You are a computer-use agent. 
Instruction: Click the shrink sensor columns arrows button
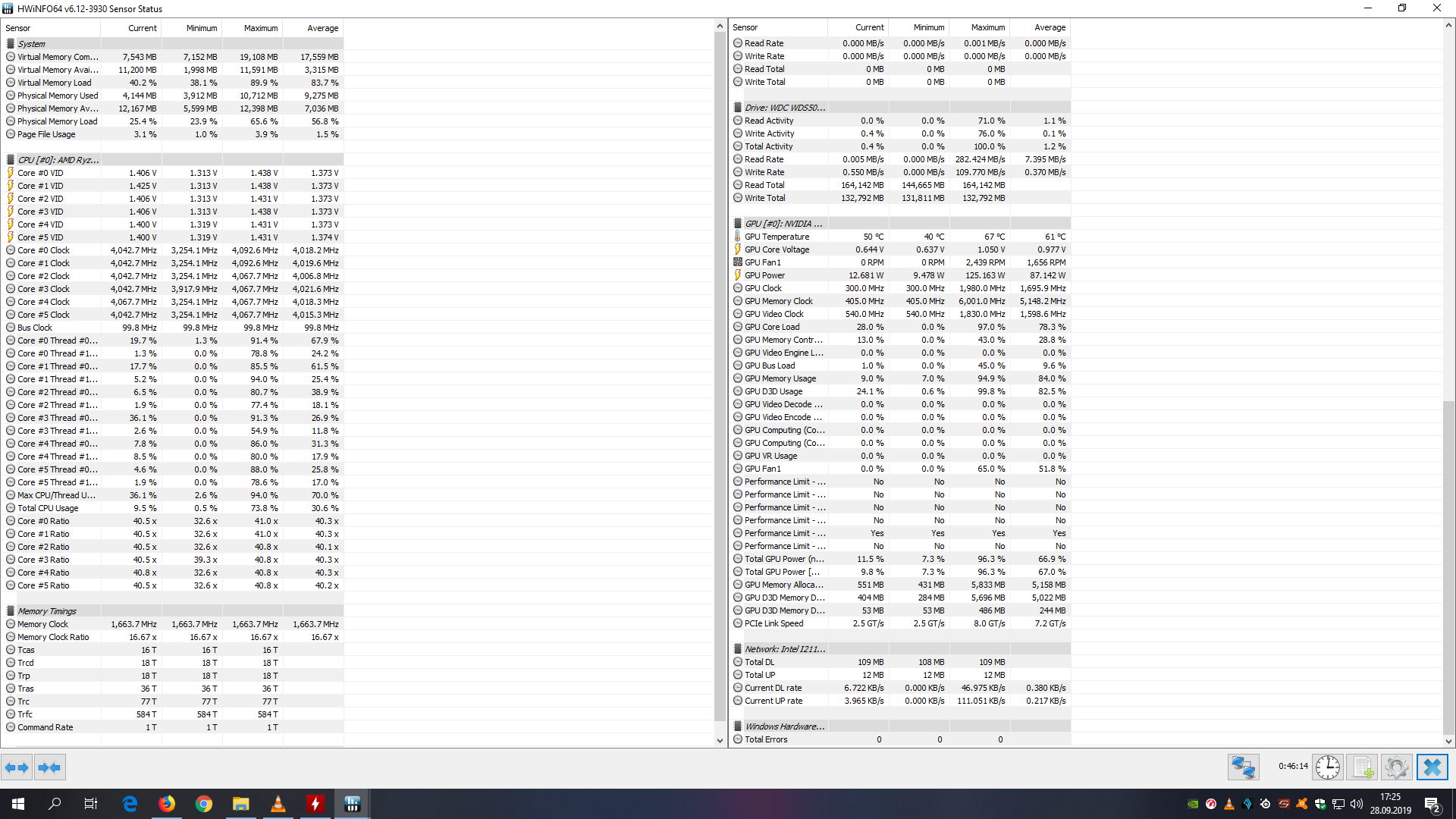click(49, 767)
